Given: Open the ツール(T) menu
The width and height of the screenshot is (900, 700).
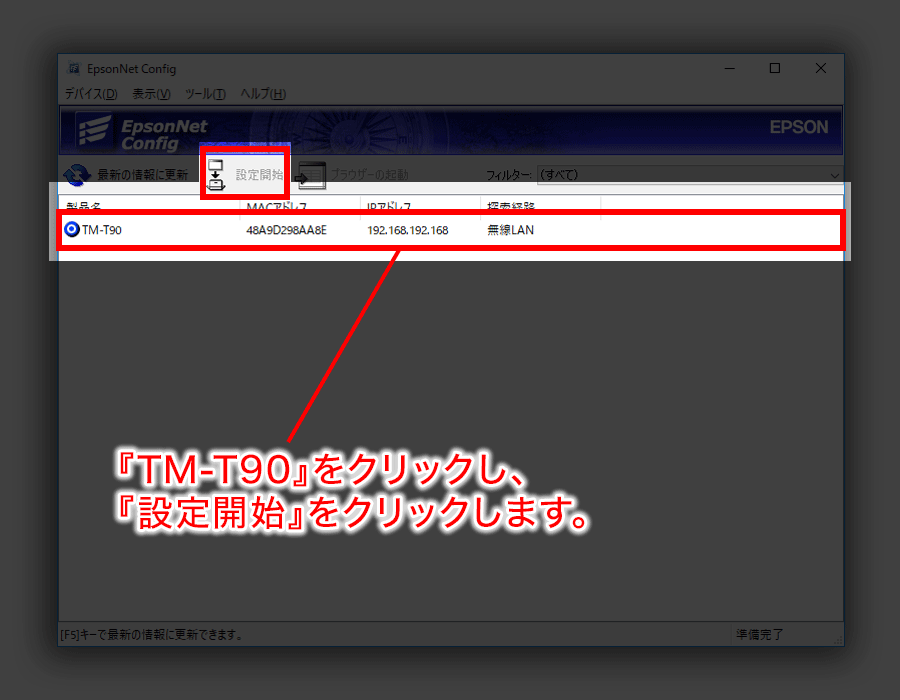Looking at the screenshot, I should [205, 94].
